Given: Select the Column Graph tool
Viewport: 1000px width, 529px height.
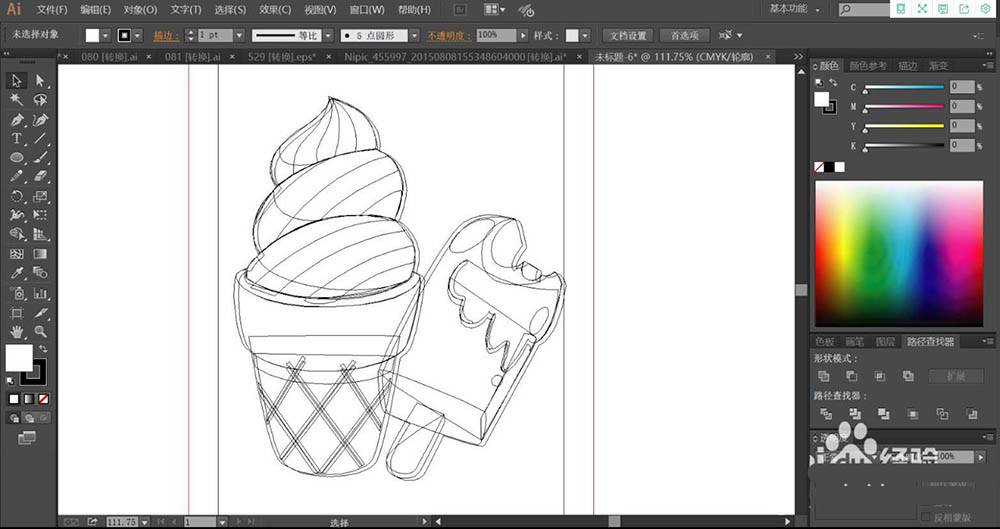Looking at the screenshot, I should point(40,294).
